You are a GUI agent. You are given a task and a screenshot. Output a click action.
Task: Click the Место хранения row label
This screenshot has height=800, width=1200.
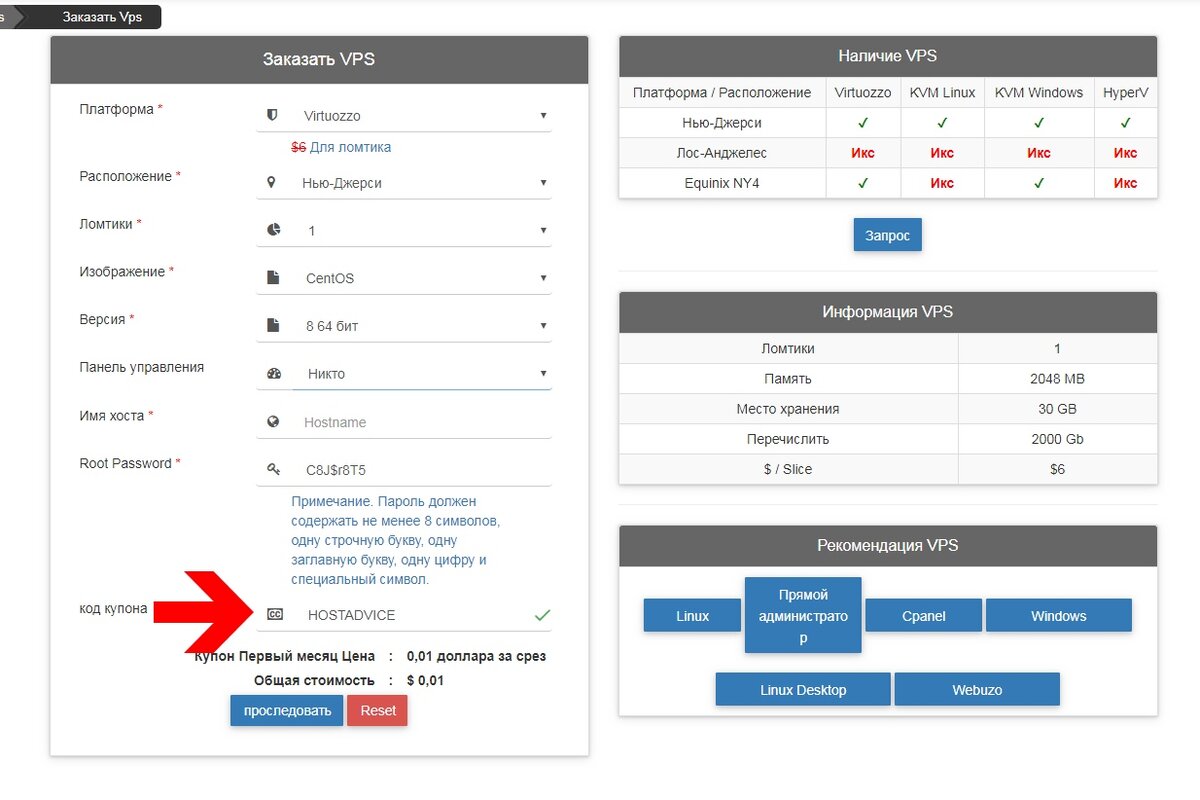788,409
